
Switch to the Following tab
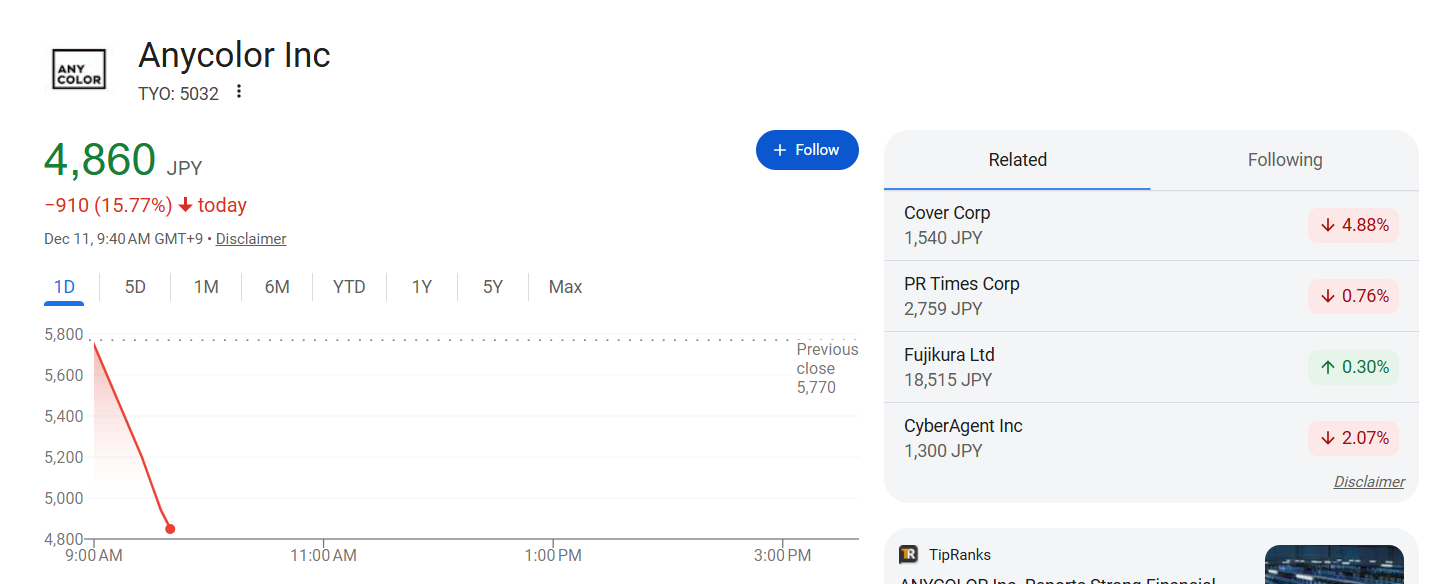coord(1285,160)
